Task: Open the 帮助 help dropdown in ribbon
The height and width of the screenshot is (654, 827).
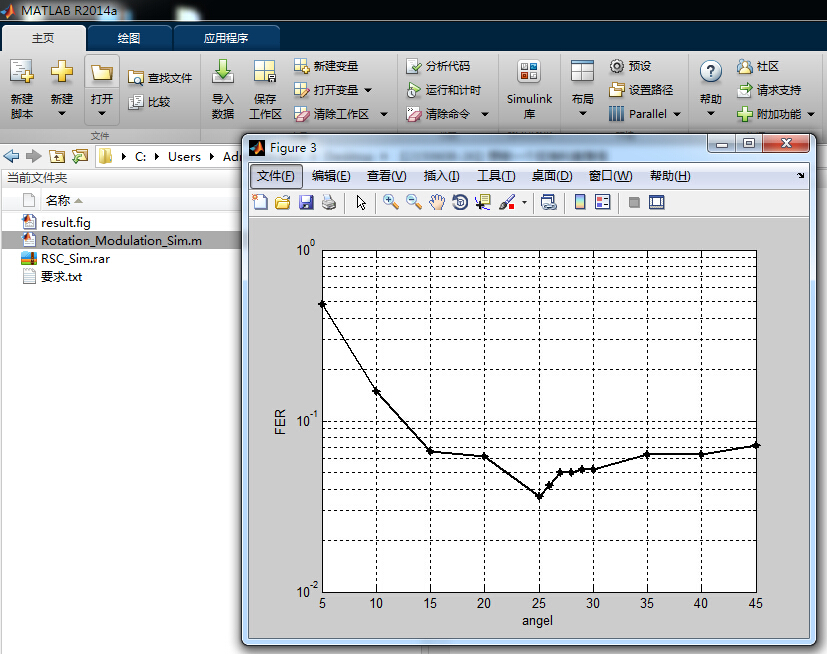Action: (710, 89)
